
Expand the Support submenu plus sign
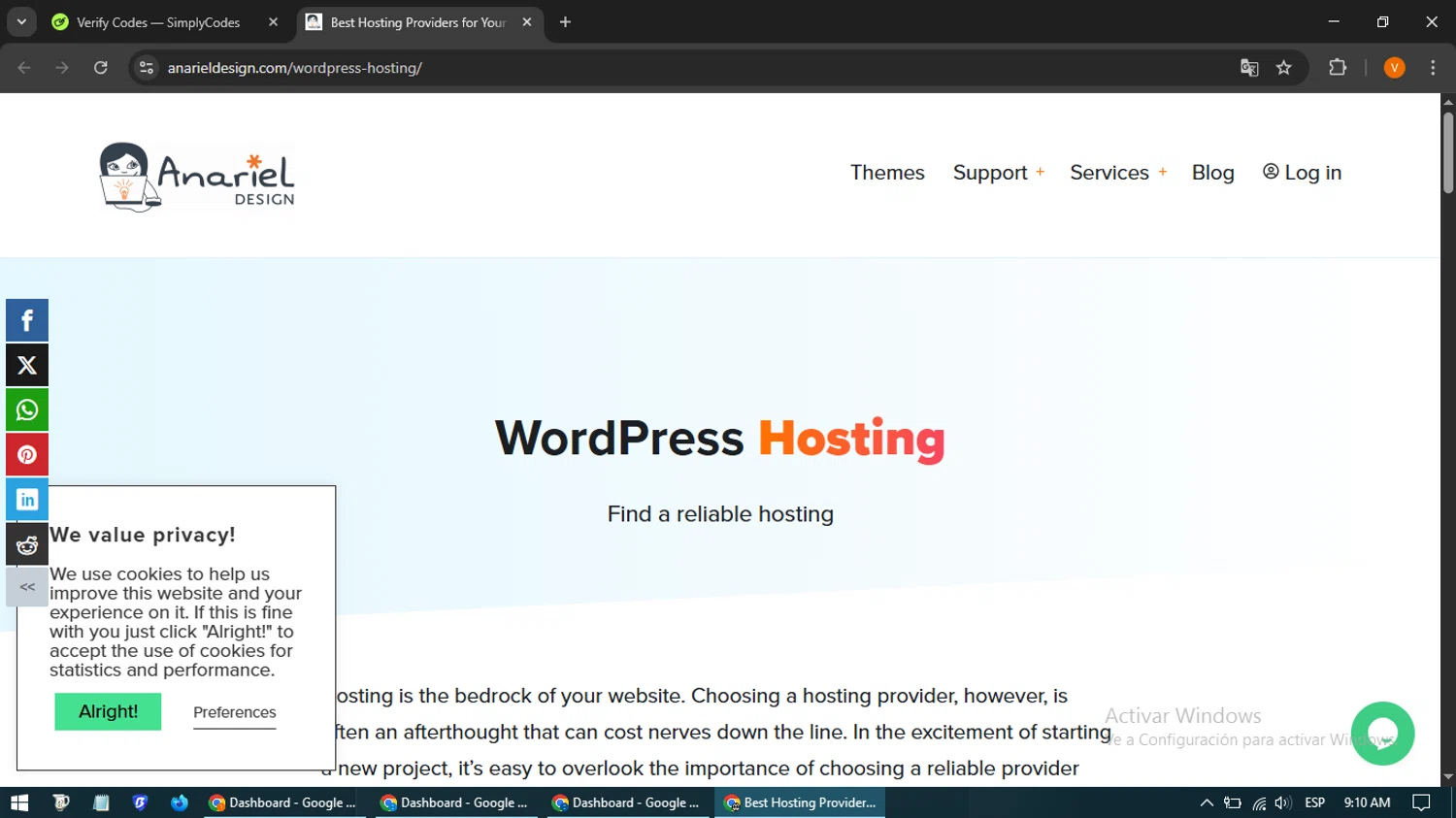[x=1040, y=172]
